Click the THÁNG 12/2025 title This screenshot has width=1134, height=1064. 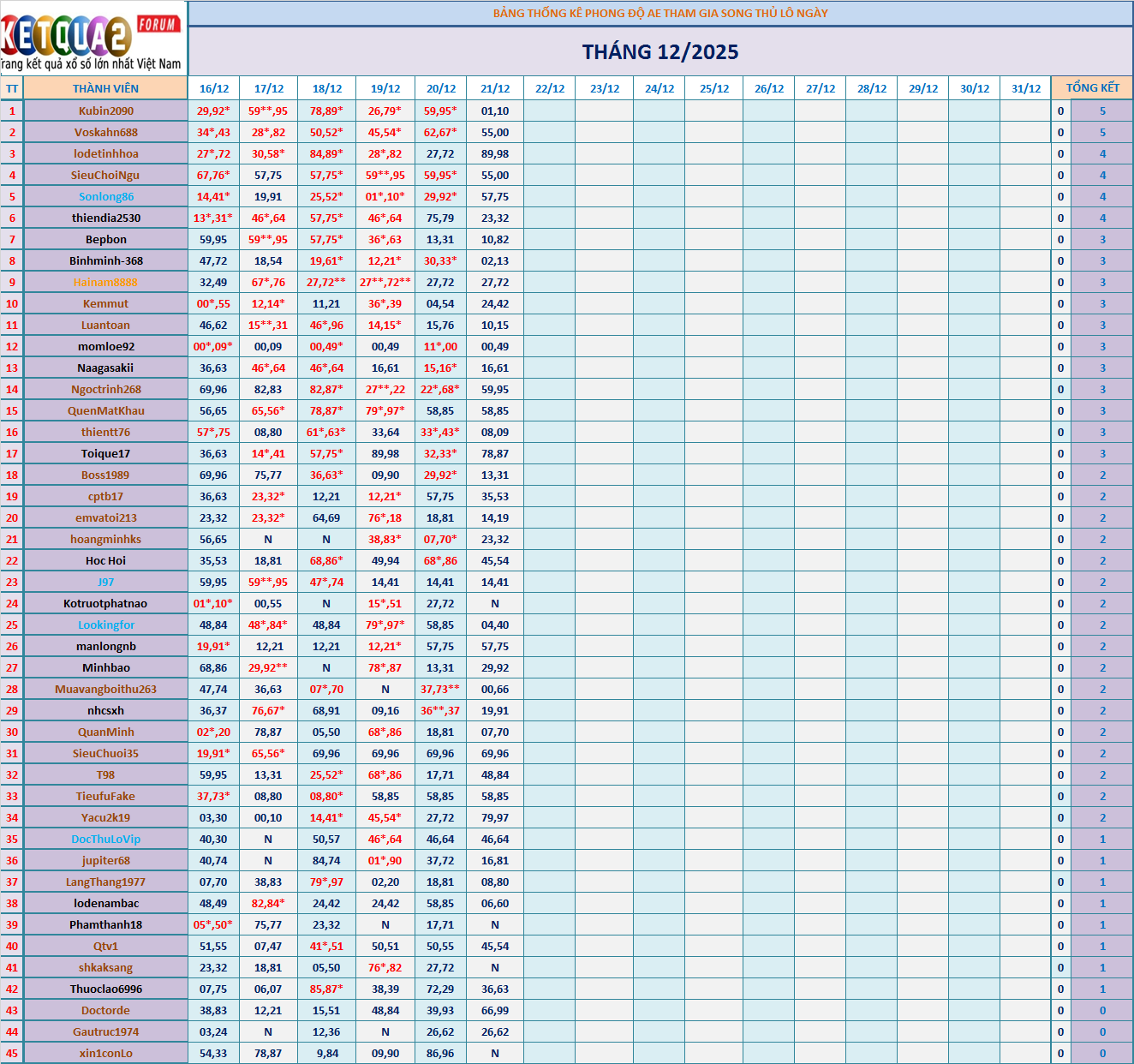click(x=660, y=52)
